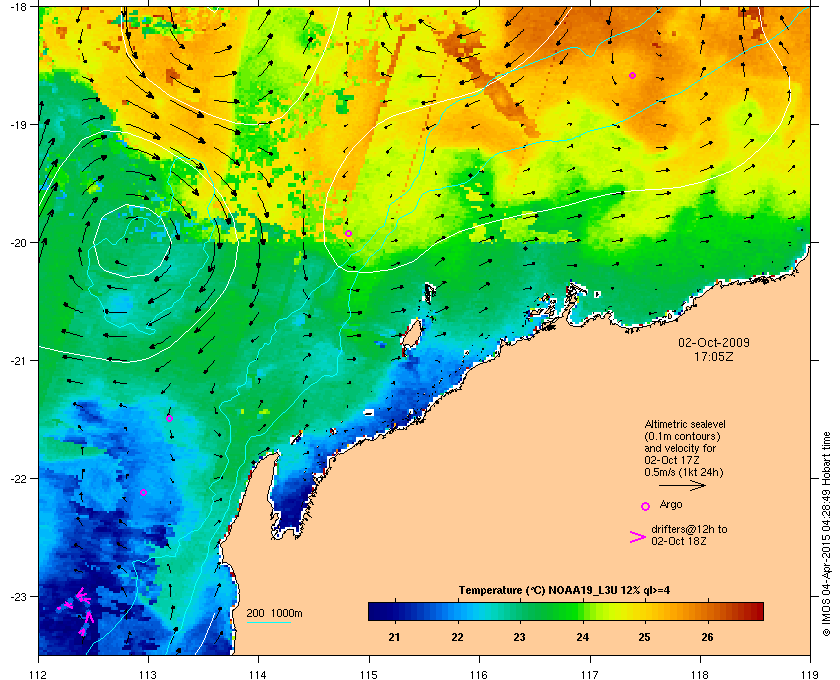This screenshot has height=680, width=840.
Task: Click the '200 1000m' depth label
Action: click(274, 614)
